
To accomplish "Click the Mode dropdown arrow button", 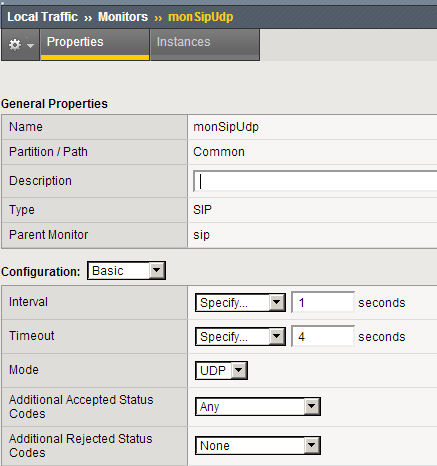I will point(239,370).
